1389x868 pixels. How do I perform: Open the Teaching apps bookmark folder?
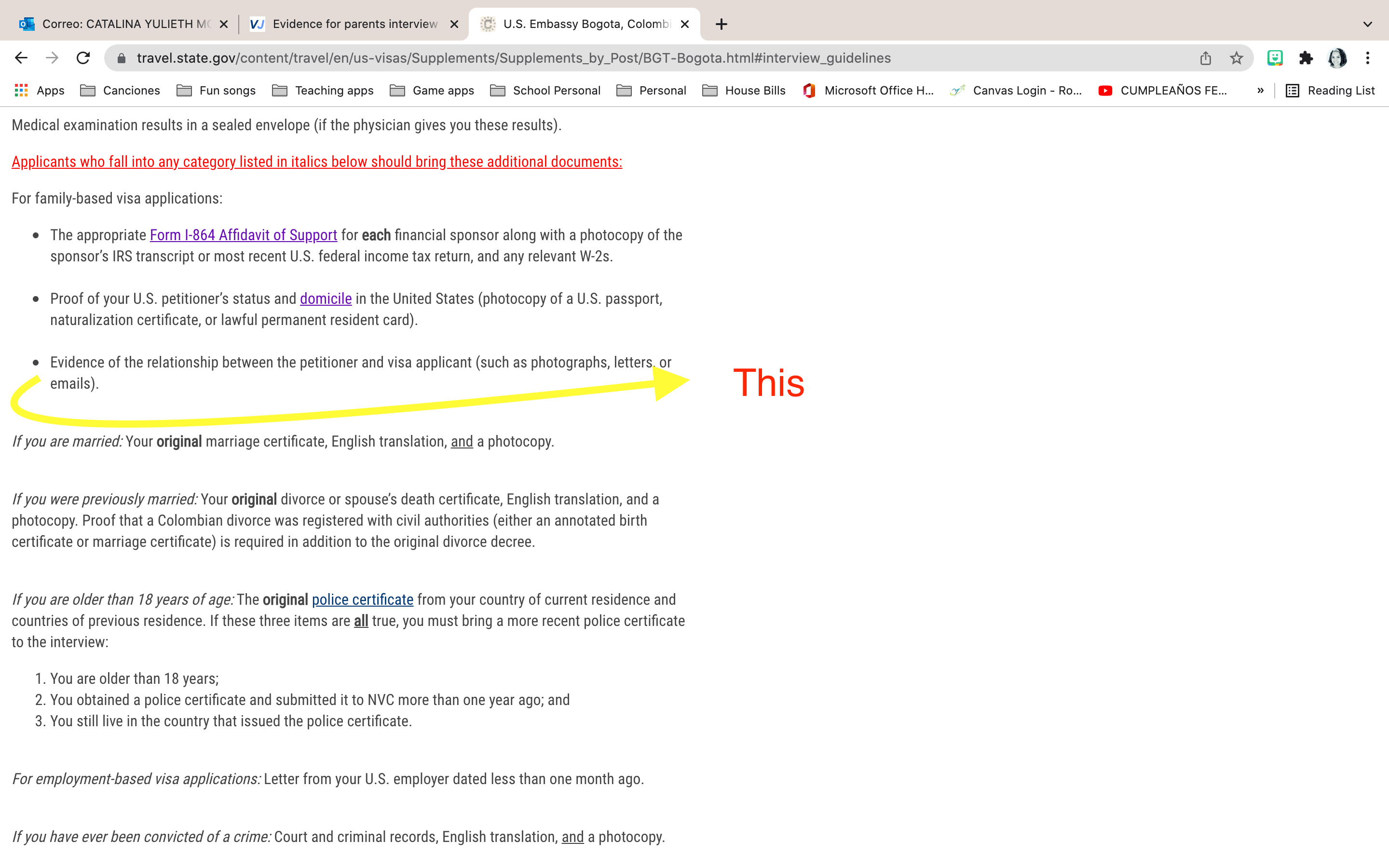(x=323, y=90)
